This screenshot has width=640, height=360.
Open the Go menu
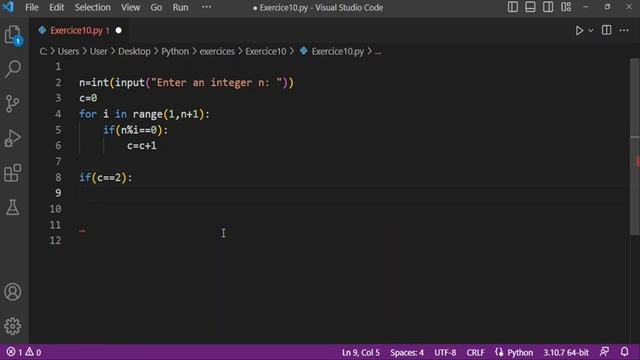156,7
